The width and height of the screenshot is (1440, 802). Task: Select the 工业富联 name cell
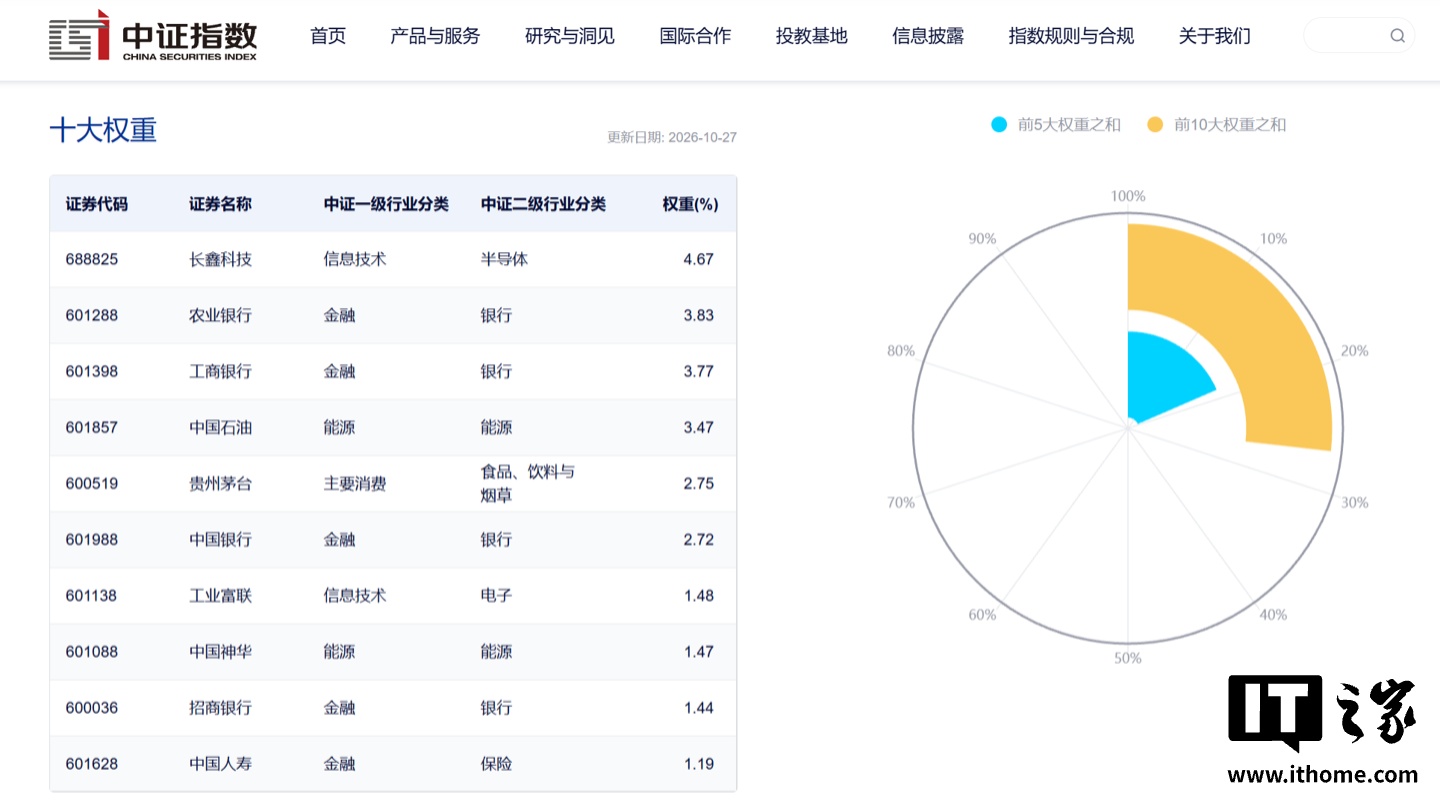click(x=220, y=595)
